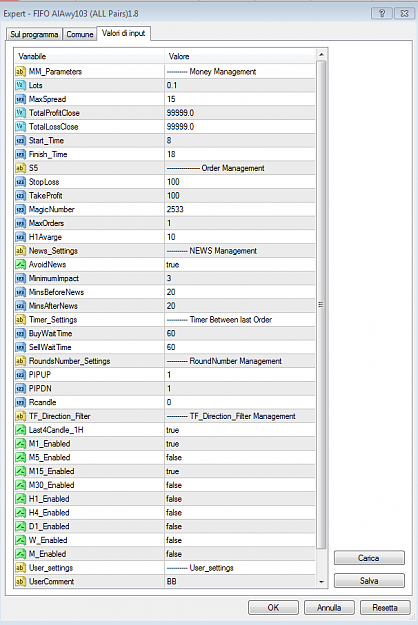Click the icon next to TotalProfitClose
This screenshot has height=625, width=418.
20,113
